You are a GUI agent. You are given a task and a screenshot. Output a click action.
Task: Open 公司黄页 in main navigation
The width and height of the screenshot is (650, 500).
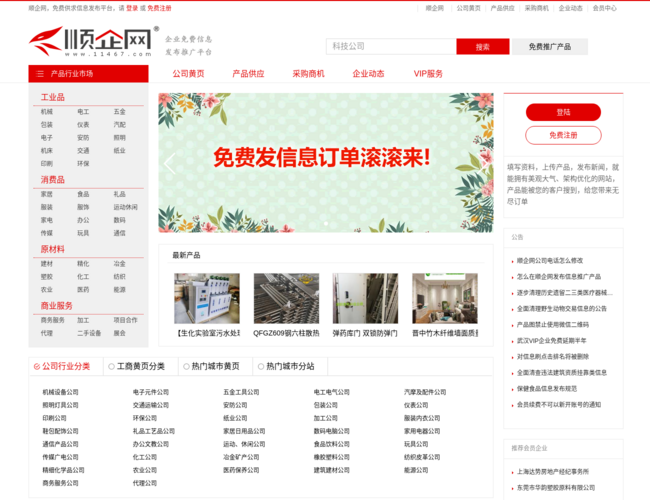[x=188, y=74]
